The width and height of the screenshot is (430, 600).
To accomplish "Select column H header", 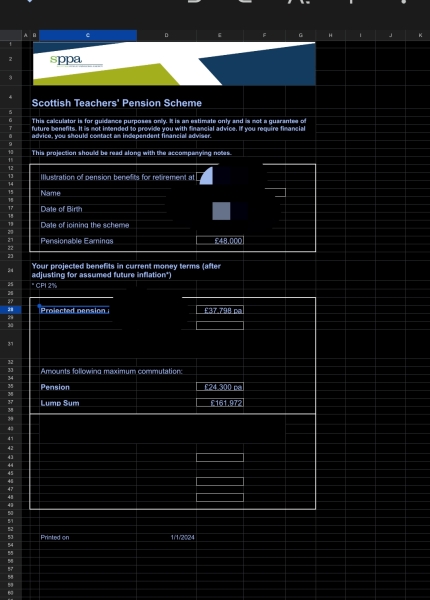I will point(331,35).
